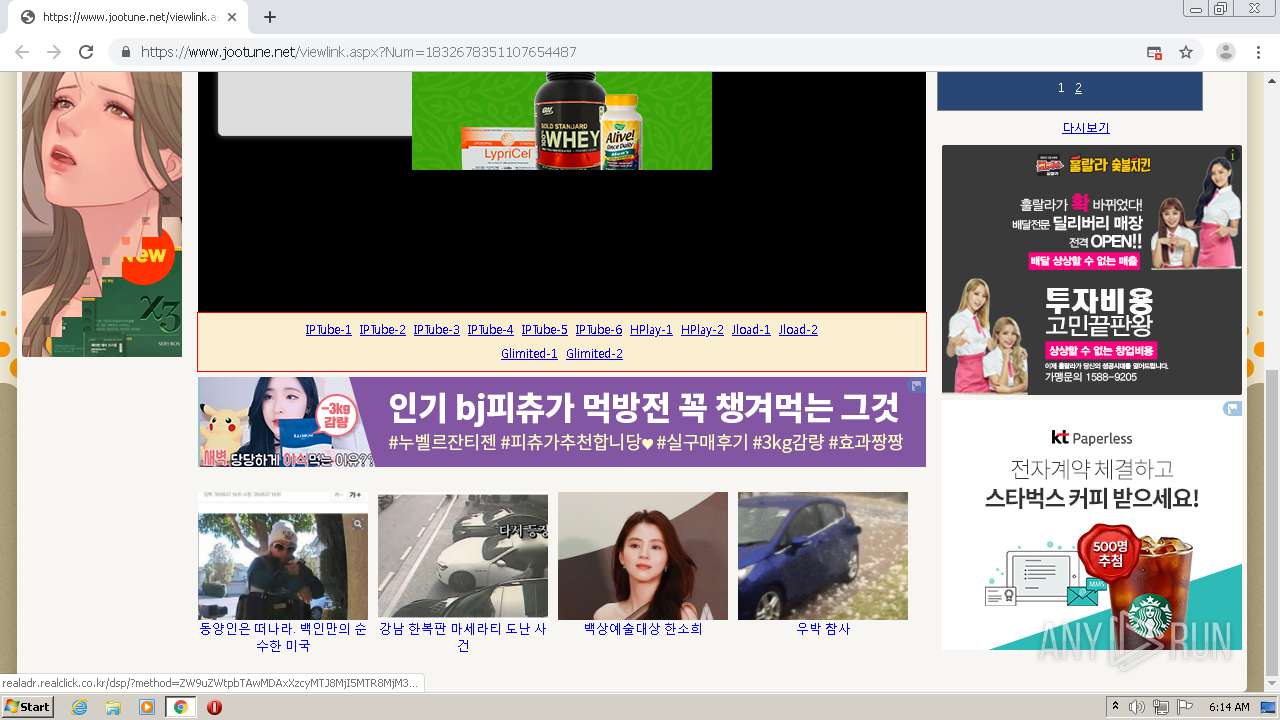View site security lock info
The width and height of the screenshot is (1280, 720).
tap(125, 52)
